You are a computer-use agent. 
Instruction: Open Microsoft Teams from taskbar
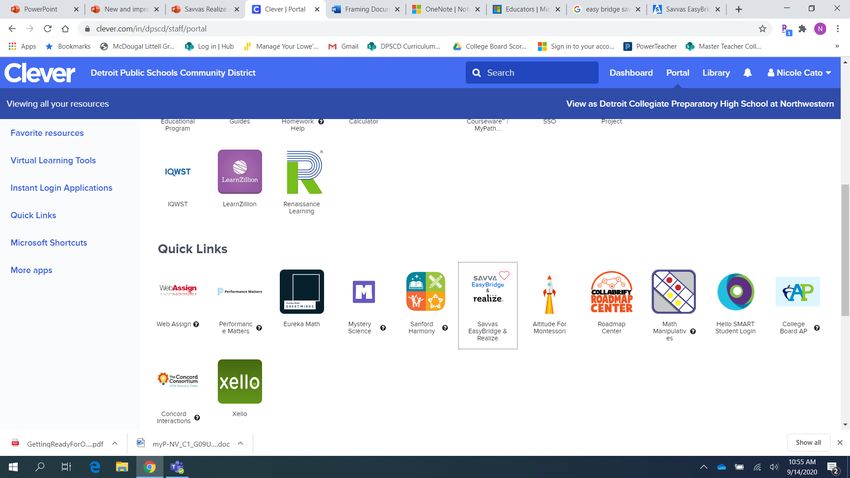177,467
